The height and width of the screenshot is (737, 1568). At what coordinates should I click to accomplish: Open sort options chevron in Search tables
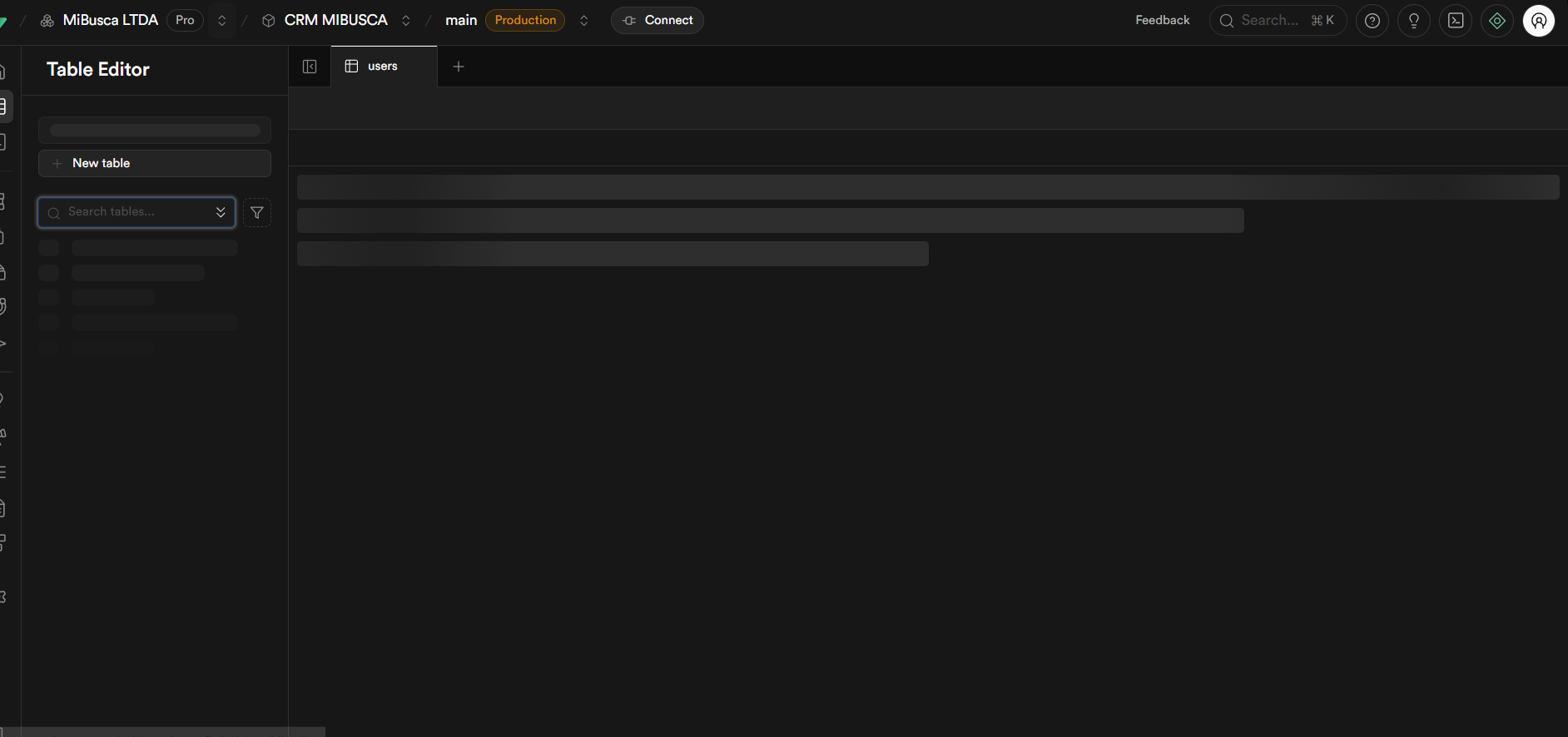click(x=221, y=212)
